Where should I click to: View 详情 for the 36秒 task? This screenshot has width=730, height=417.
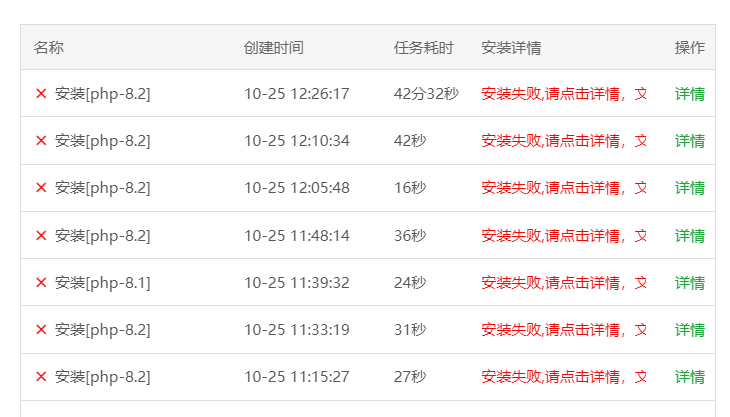(689, 236)
